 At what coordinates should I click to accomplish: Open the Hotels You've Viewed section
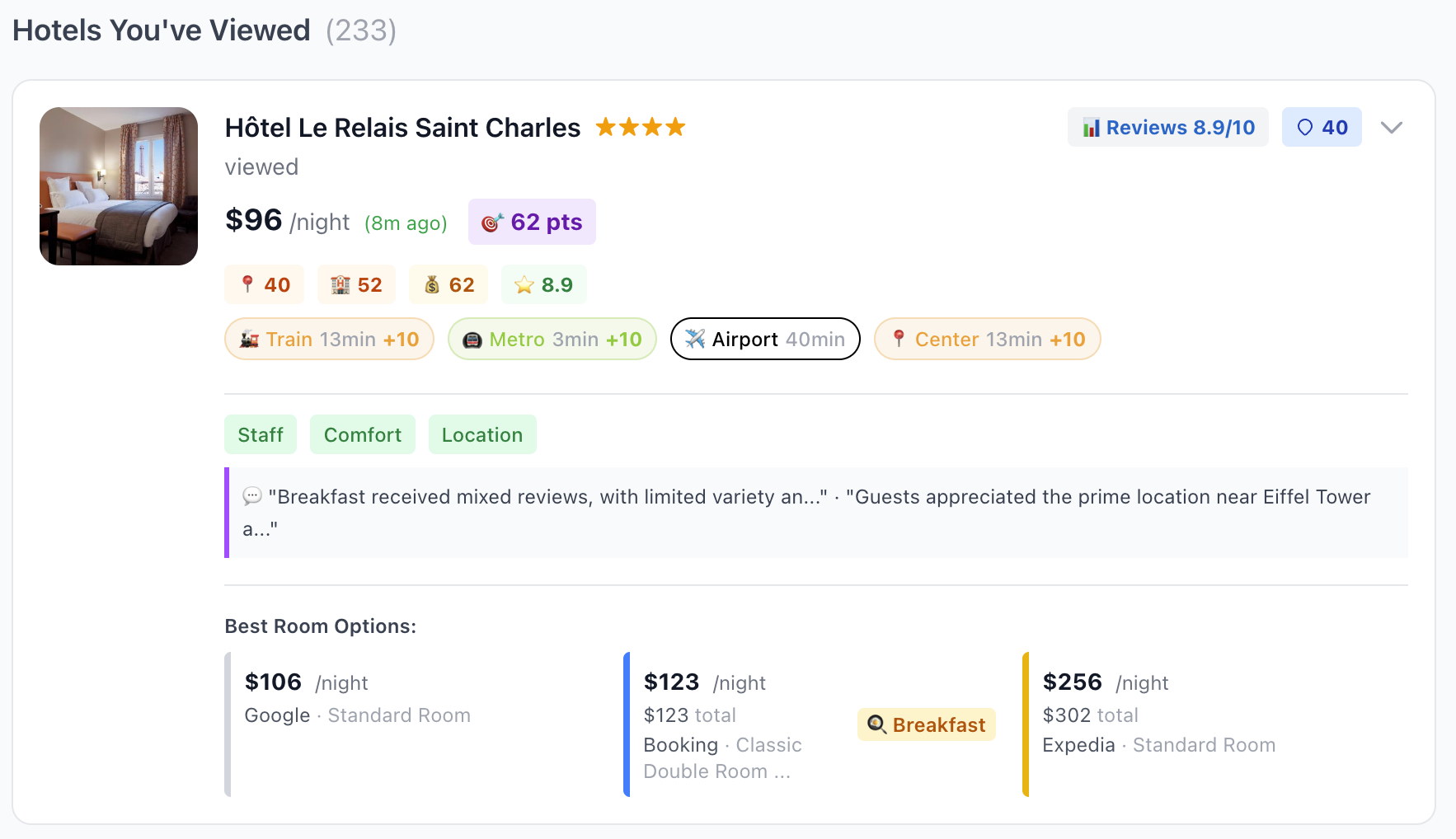point(162,30)
